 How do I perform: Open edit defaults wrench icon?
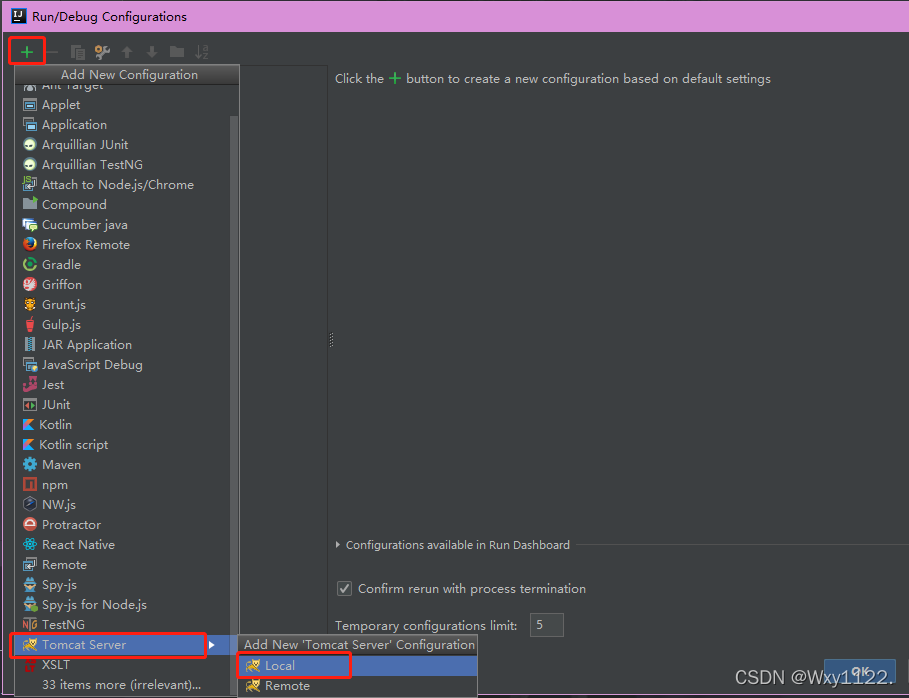[103, 52]
